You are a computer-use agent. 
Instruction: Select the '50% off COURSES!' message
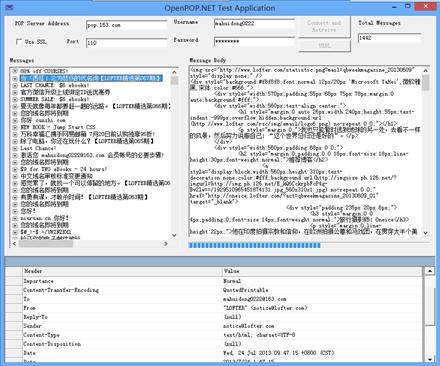(44, 71)
